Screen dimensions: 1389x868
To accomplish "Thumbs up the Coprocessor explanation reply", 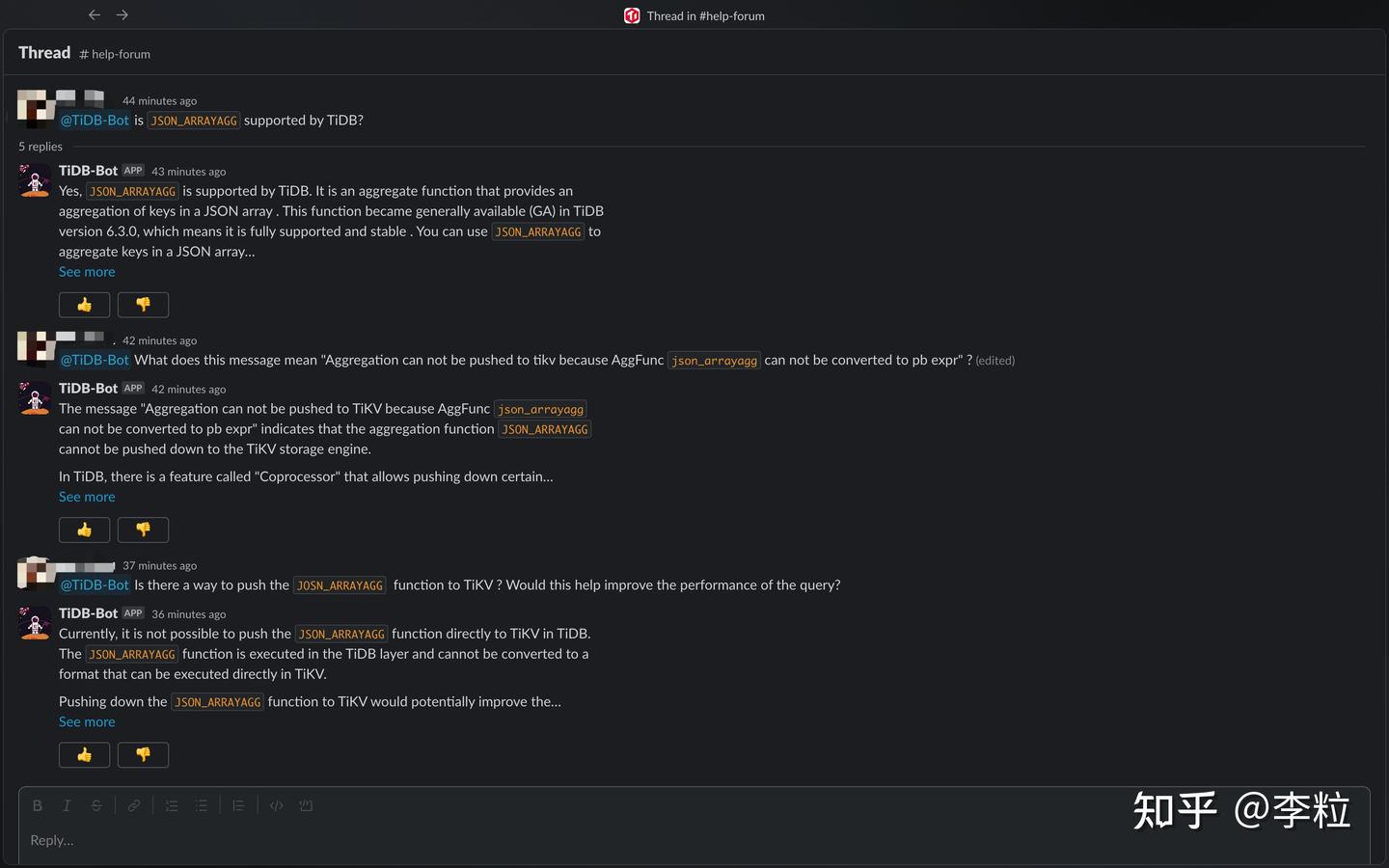I will coord(85,529).
